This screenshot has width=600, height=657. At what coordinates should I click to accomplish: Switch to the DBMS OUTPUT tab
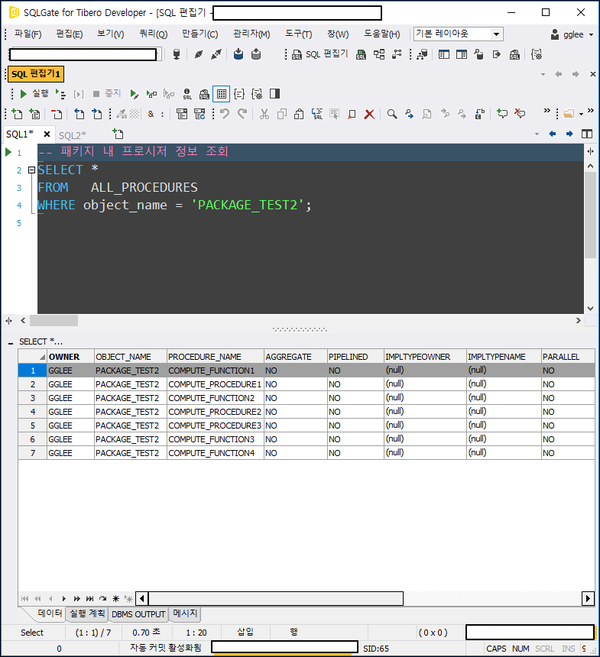(138, 614)
